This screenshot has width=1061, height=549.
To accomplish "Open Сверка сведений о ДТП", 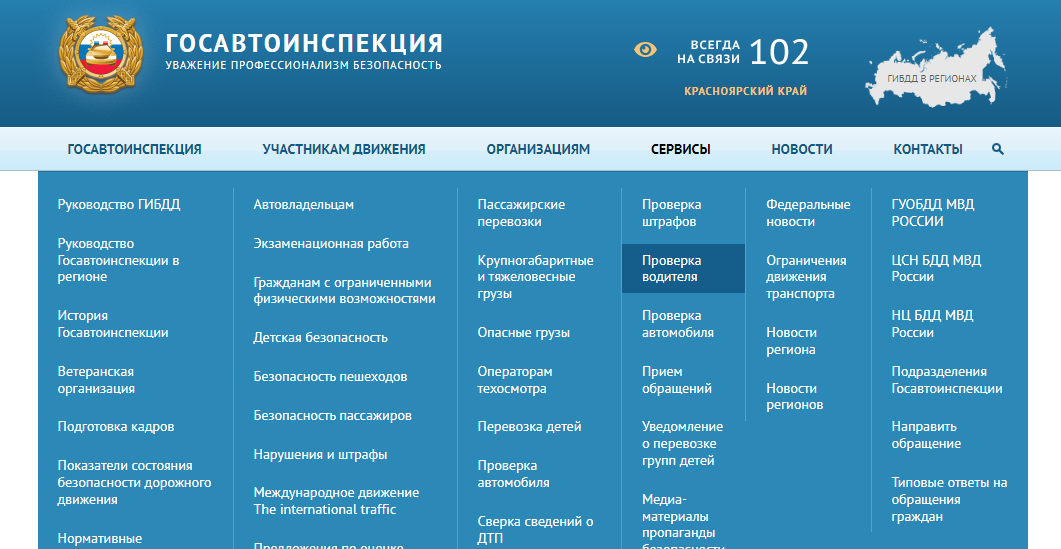I will (535, 530).
